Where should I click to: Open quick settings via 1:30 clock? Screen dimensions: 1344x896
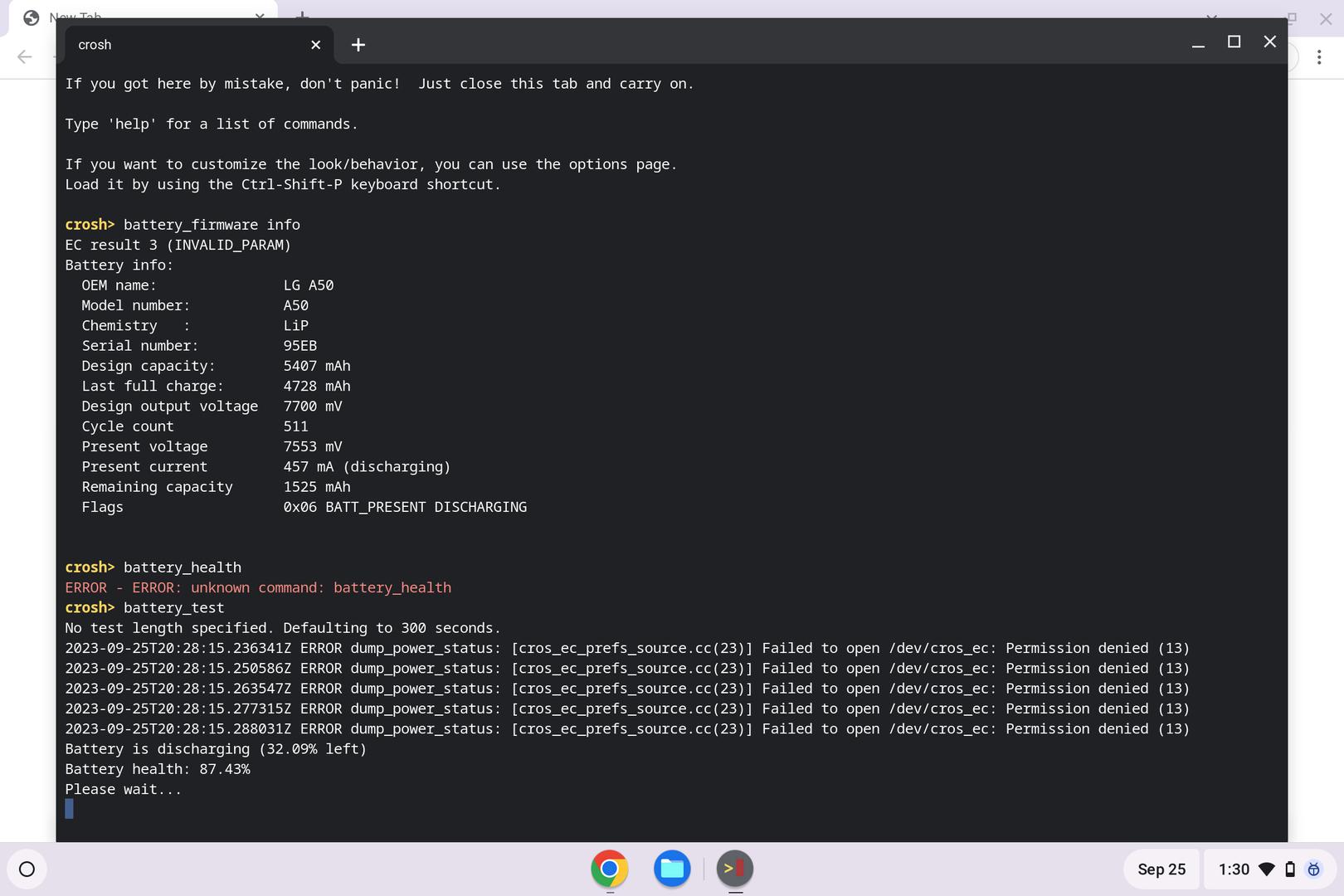tap(1234, 869)
